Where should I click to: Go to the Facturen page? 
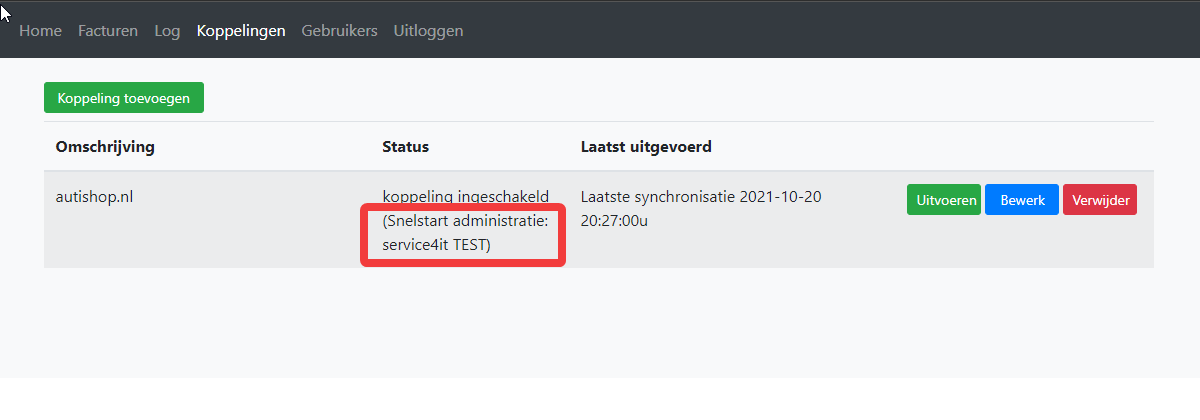coord(108,31)
